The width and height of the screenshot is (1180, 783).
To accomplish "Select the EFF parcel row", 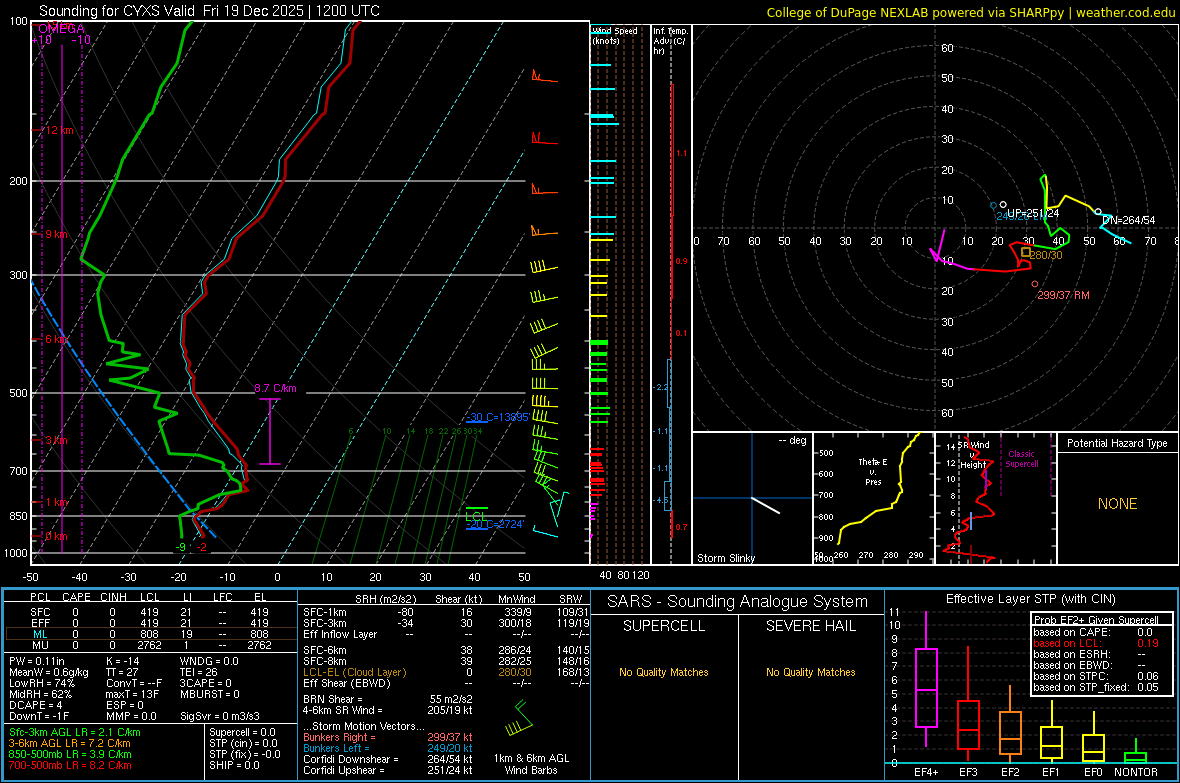I will 151,623.
